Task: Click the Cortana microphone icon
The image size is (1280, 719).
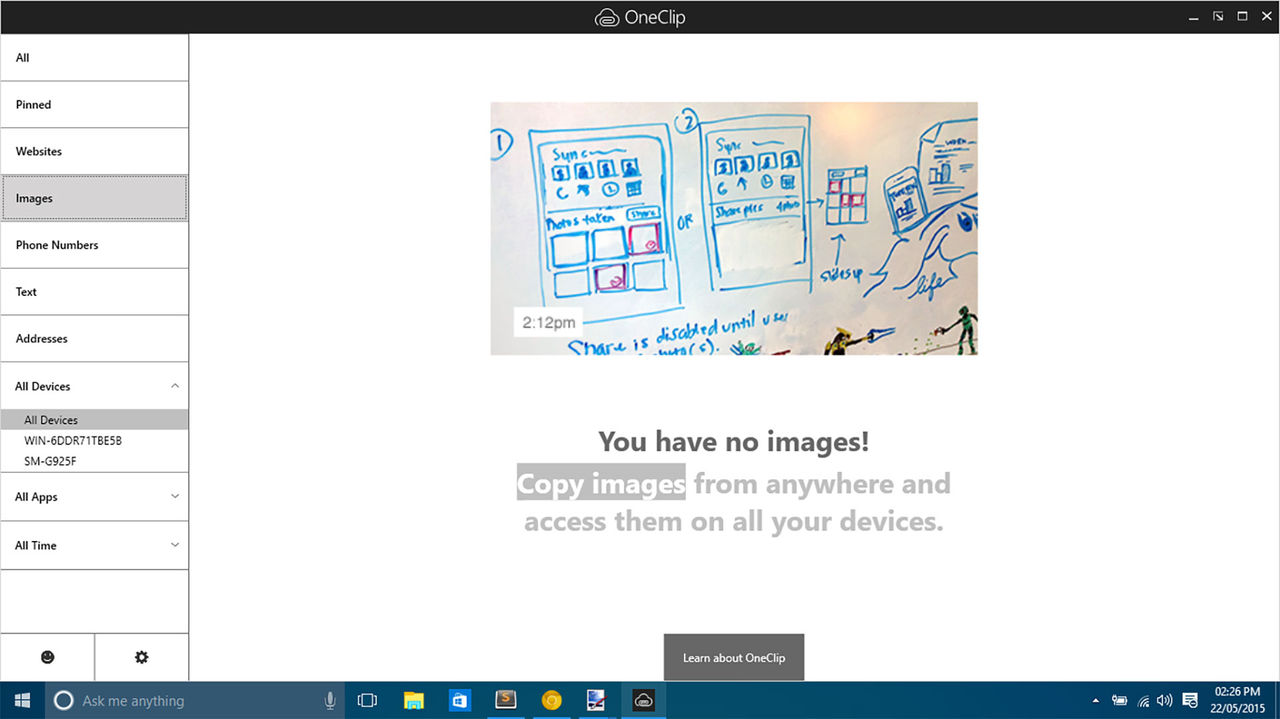Action: tap(329, 701)
